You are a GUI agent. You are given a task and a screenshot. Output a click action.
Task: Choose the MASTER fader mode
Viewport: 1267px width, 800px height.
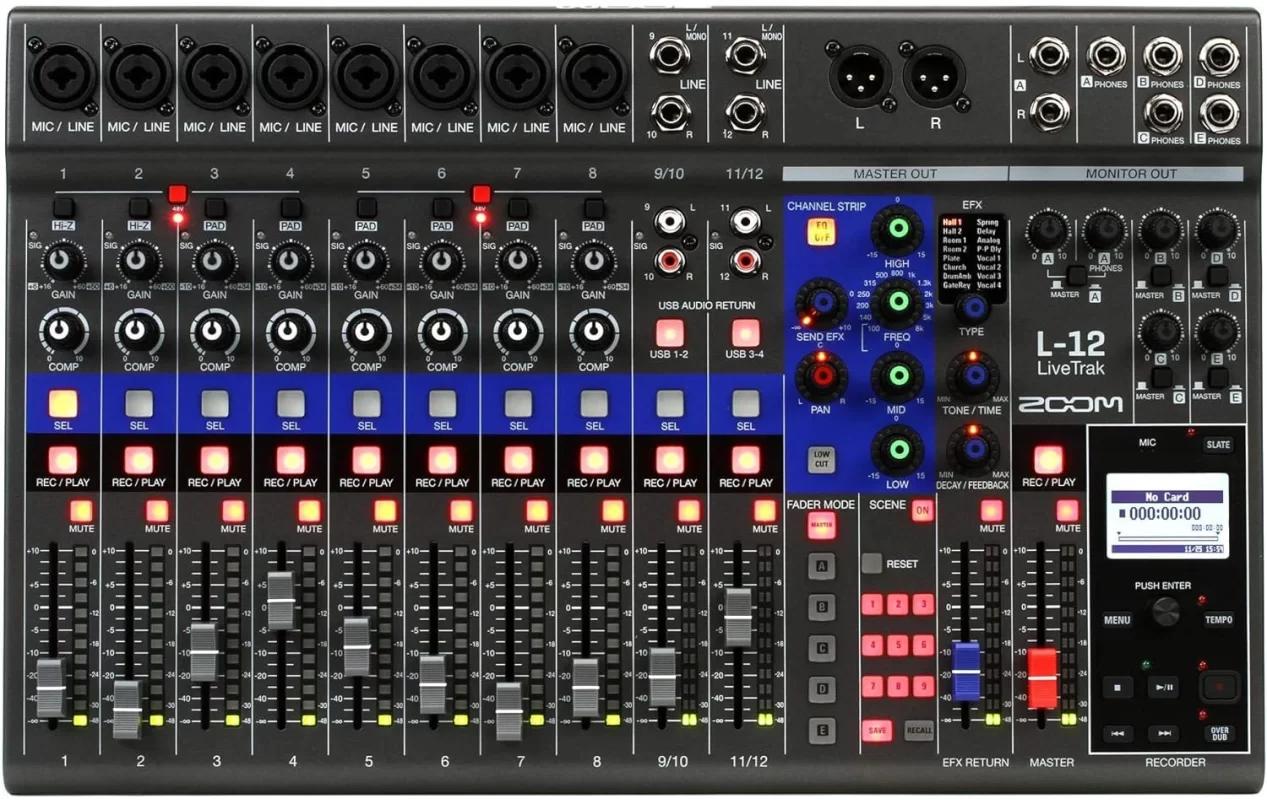[822, 526]
